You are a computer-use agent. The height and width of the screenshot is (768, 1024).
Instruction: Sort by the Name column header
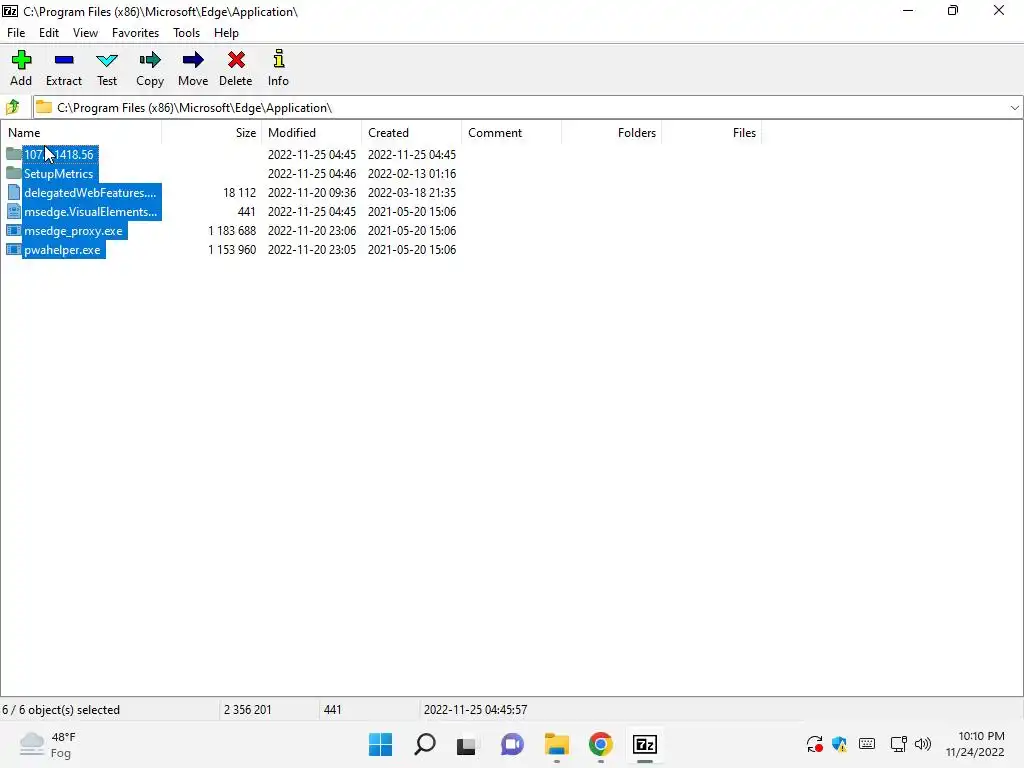pyautogui.click(x=82, y=133)
